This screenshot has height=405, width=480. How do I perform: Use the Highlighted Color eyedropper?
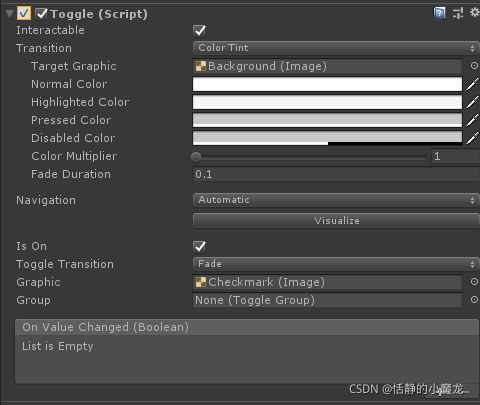[472, 102]
